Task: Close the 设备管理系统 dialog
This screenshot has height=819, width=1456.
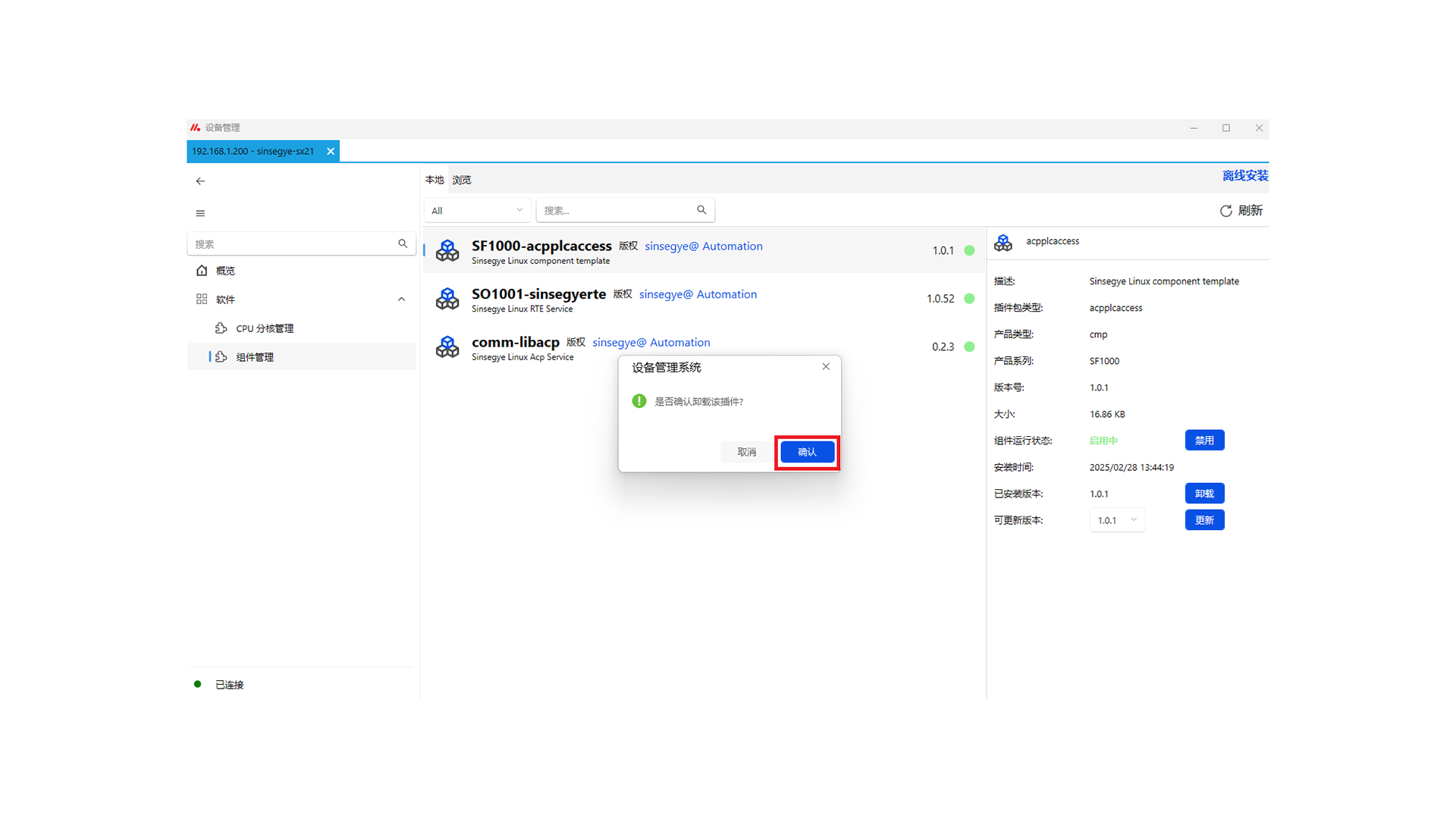Action: 826,366
